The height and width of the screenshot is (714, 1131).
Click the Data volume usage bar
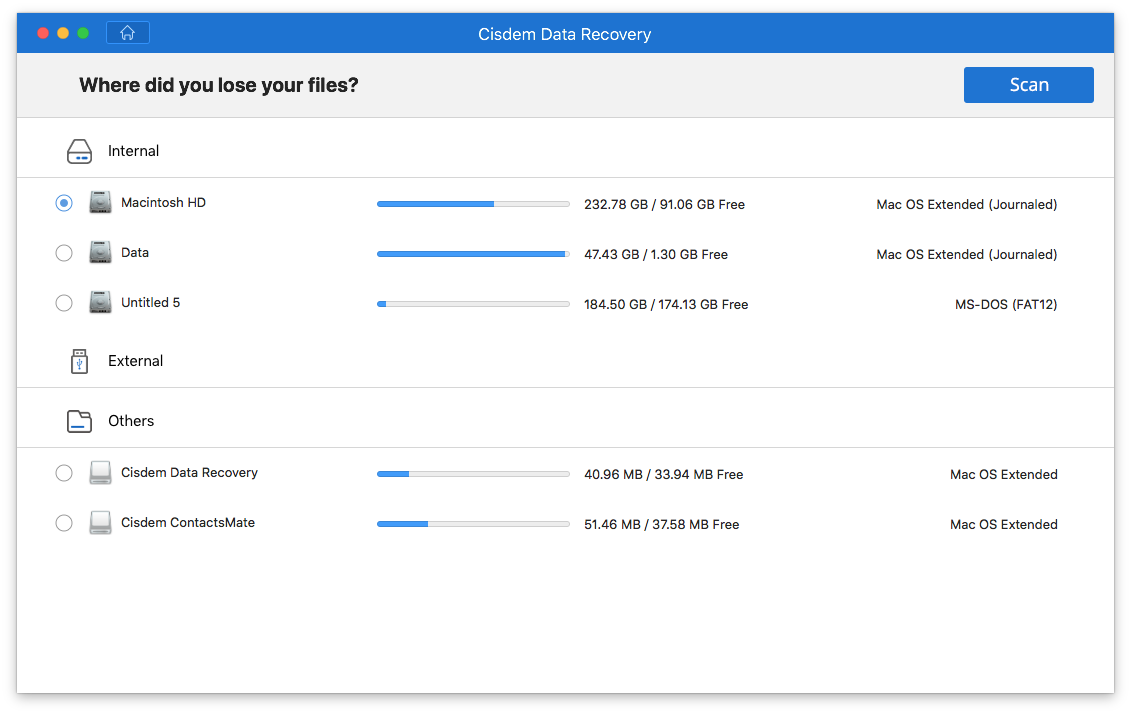point(473,254)
